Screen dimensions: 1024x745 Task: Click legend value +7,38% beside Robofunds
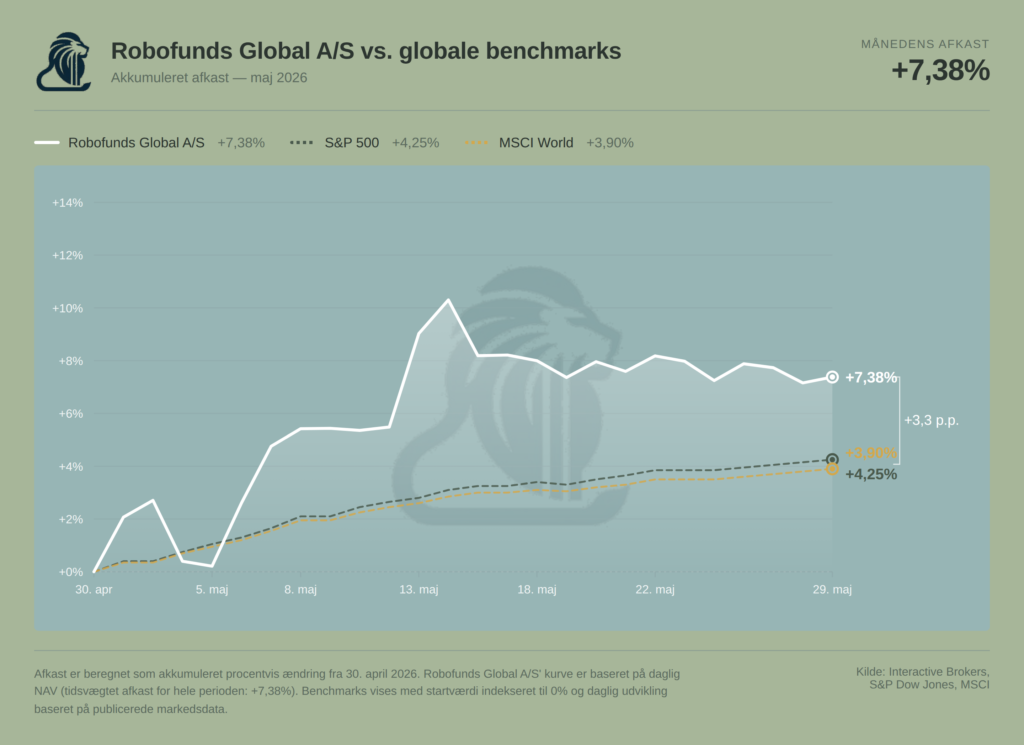point(241,143)
